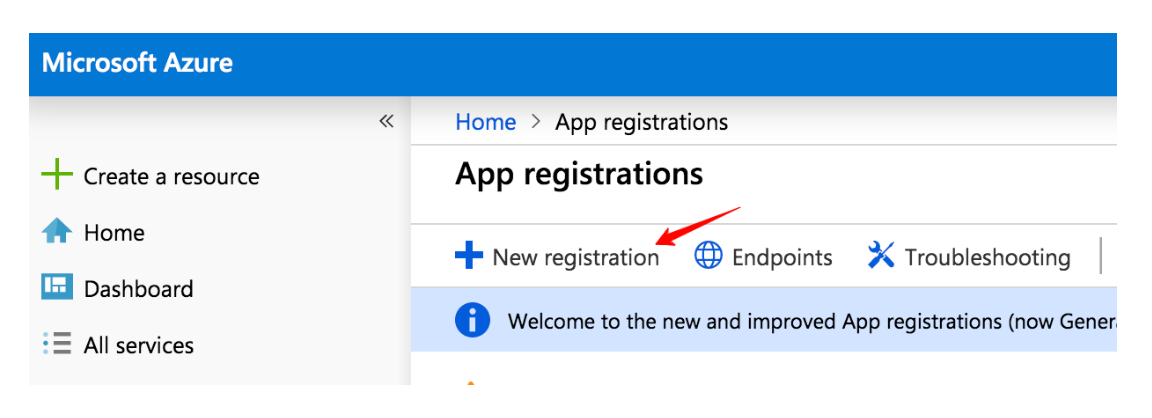
Task: Open the Dashboard text in sidebar
Action: [x=138, y=289]
